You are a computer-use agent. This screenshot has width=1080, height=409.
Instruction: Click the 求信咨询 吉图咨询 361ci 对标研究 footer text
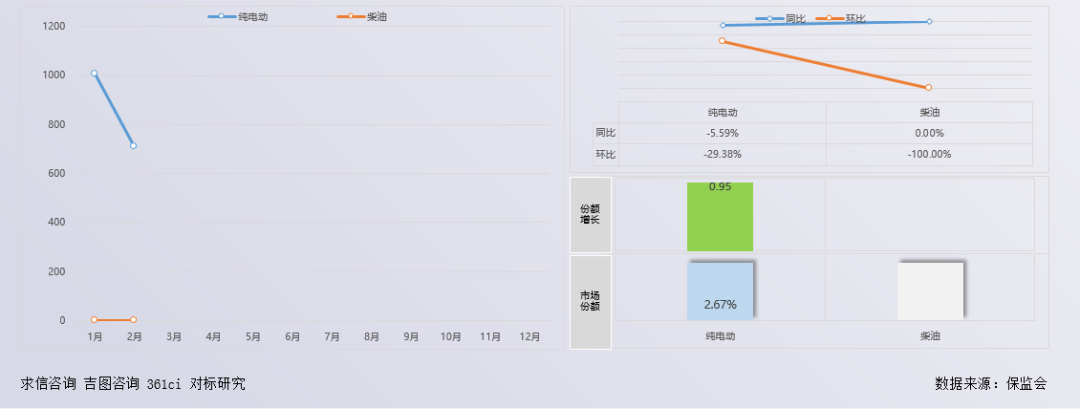point(133,383)
